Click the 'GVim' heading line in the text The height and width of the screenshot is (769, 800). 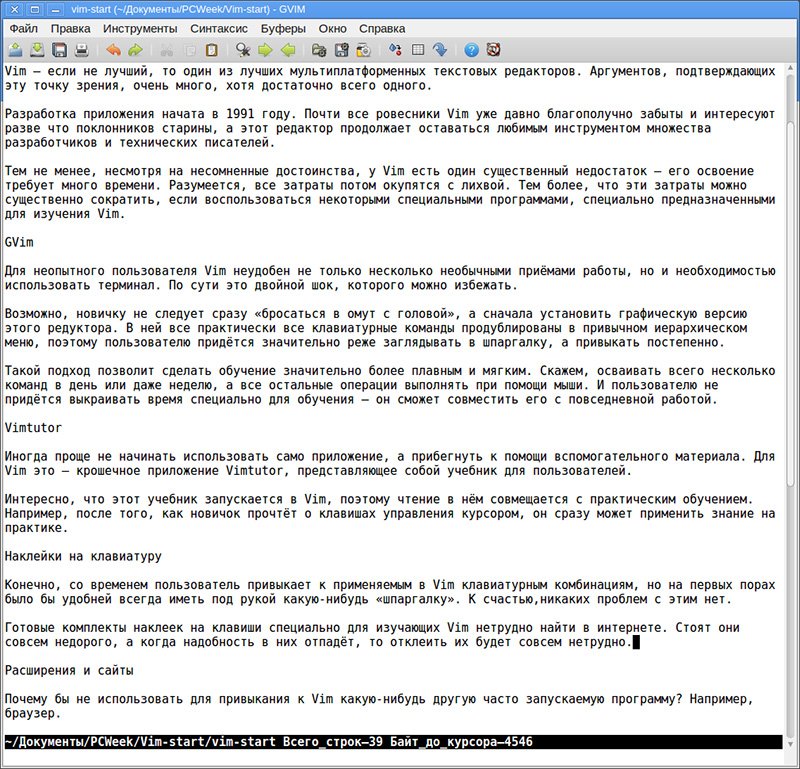(19, 242)
